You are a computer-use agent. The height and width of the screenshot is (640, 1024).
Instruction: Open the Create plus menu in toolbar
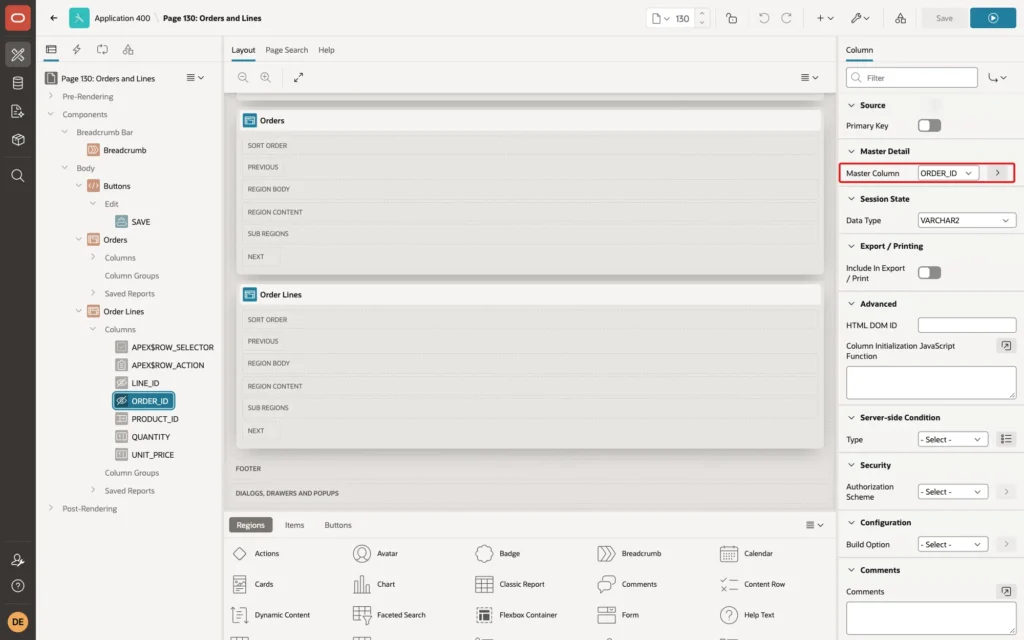824,18
